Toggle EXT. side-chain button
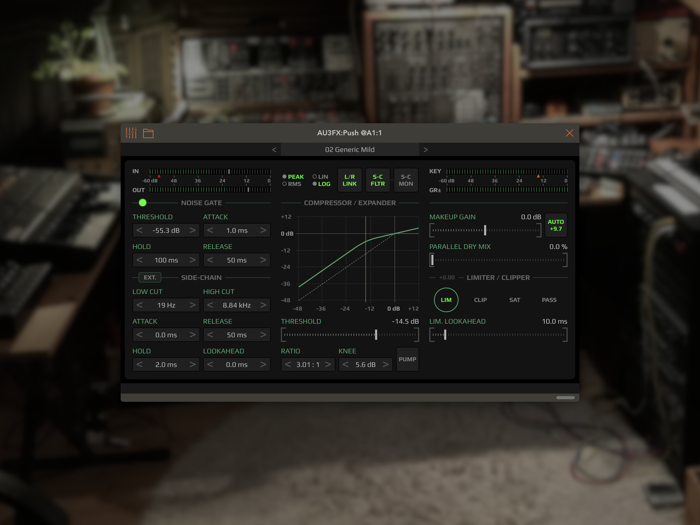The width and height of the screenshot is (700, 525). click(x=150, y=277)
